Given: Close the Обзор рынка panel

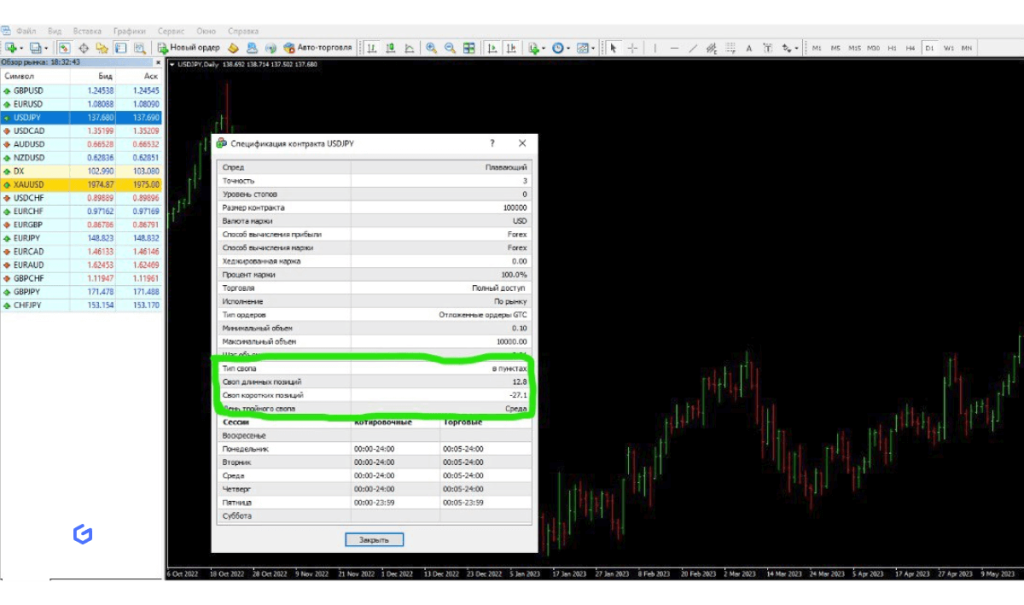Looking at the screenshot, I should click(158, 62).
